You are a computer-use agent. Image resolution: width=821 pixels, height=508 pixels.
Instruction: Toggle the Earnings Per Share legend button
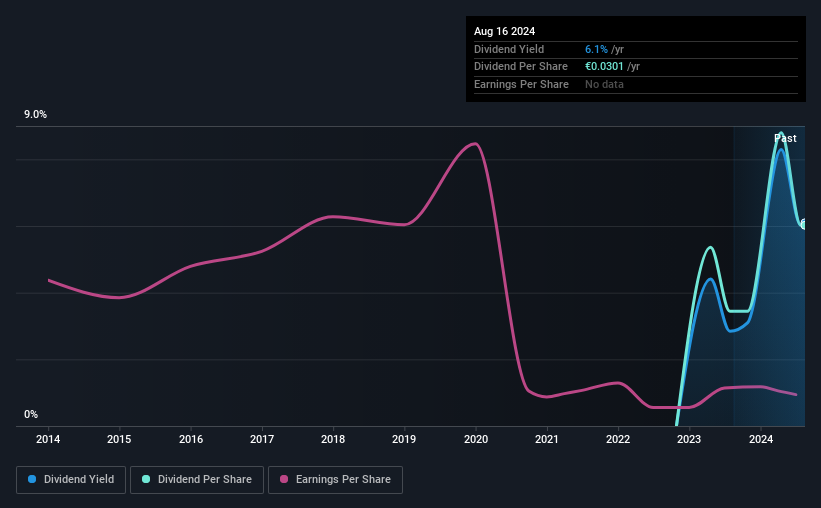point(335,480)
